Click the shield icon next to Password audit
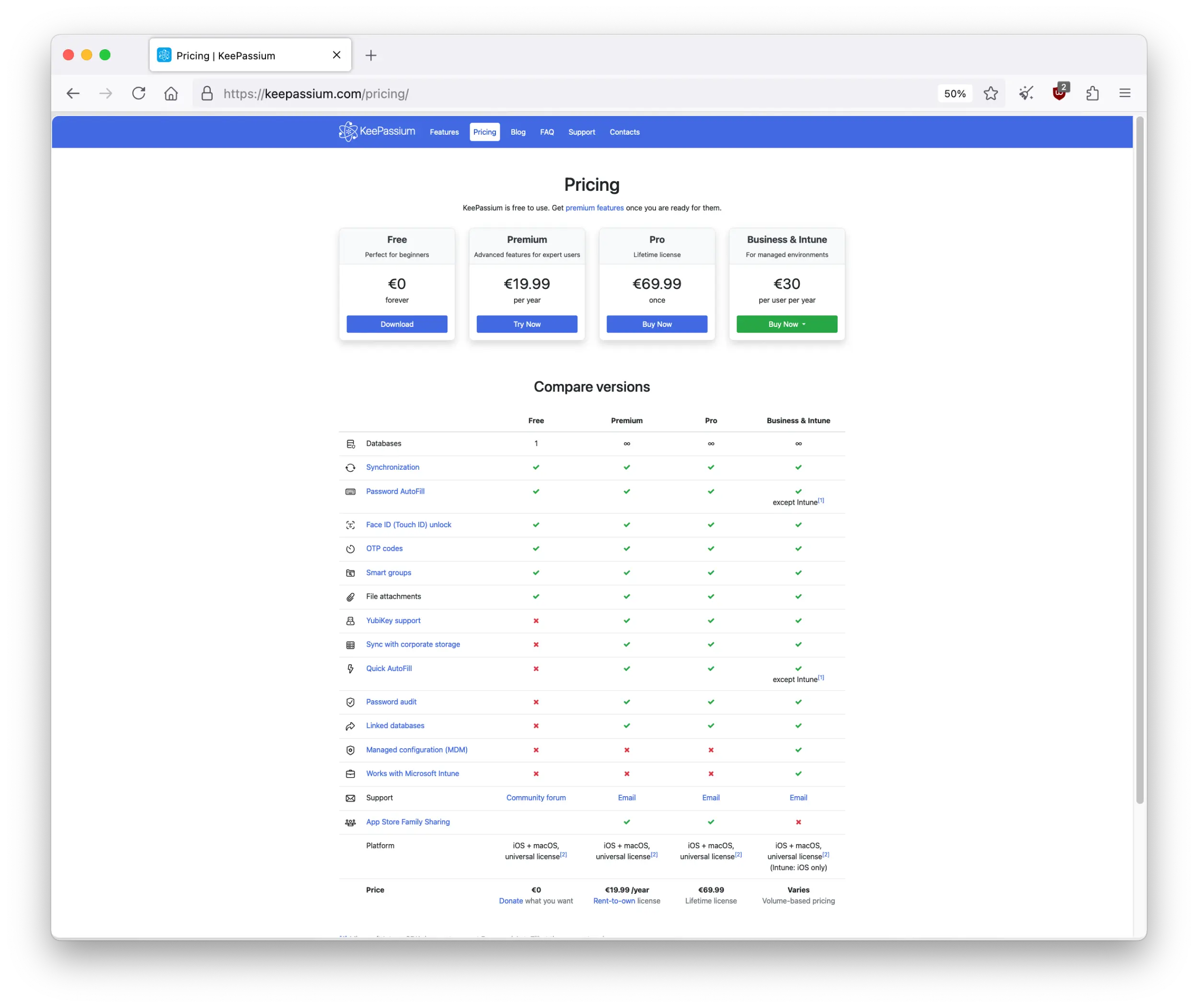1198x1008 pixels. pyautogui.click(x=350, y=702)
